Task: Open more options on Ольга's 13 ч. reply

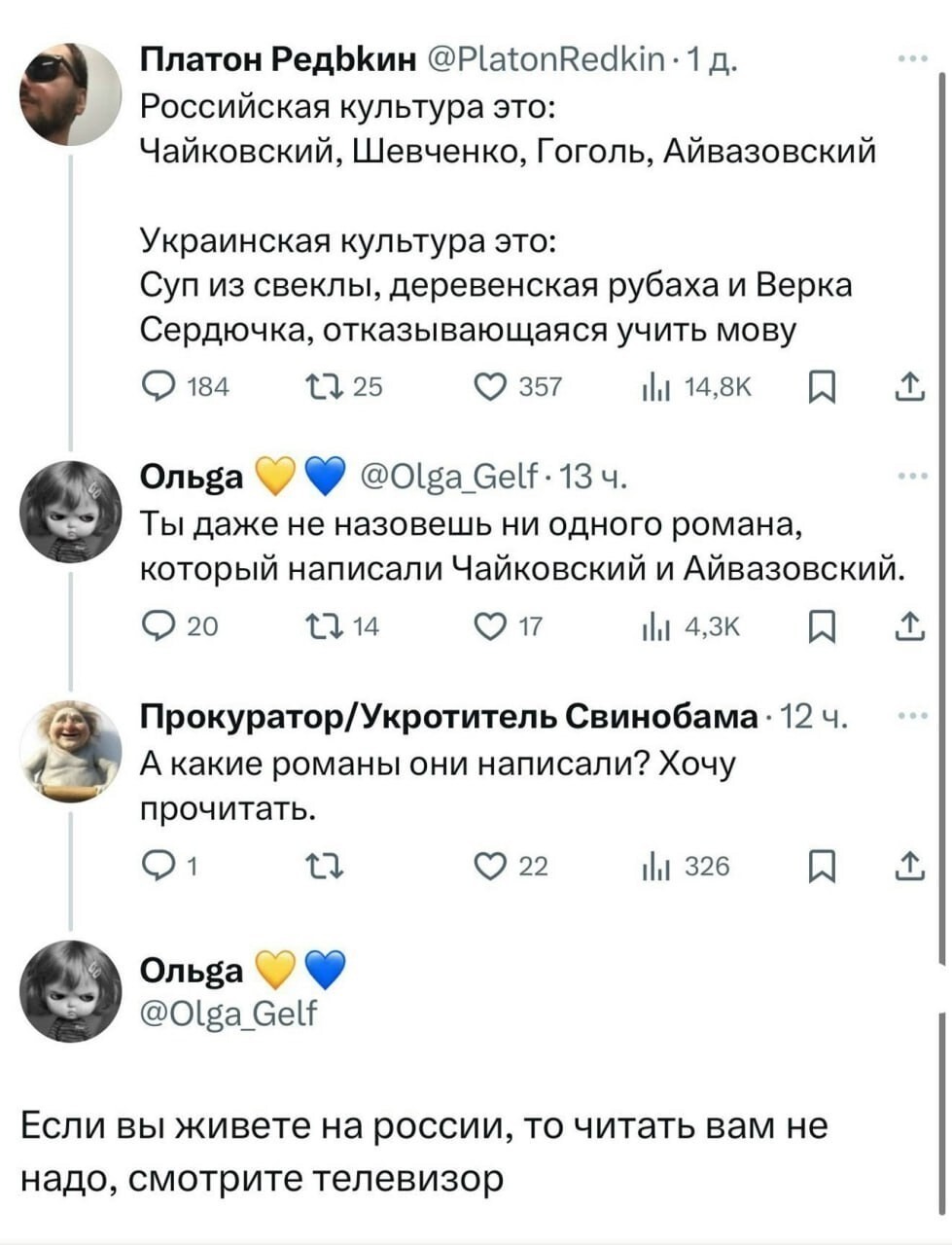Action: tap(912, 477)
